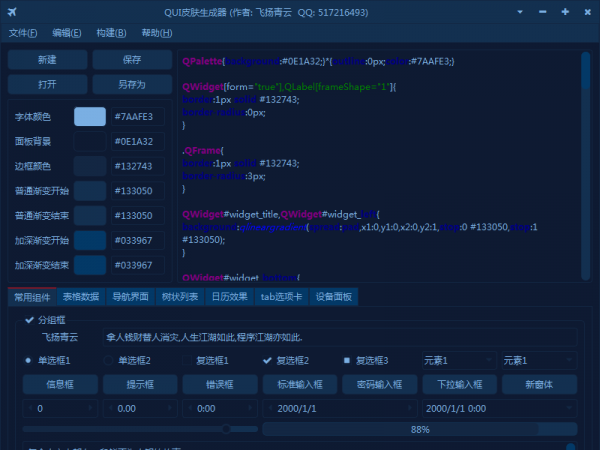Open the 构建(B) menu
Screen dimensions: 600x450
pos(112,33)
